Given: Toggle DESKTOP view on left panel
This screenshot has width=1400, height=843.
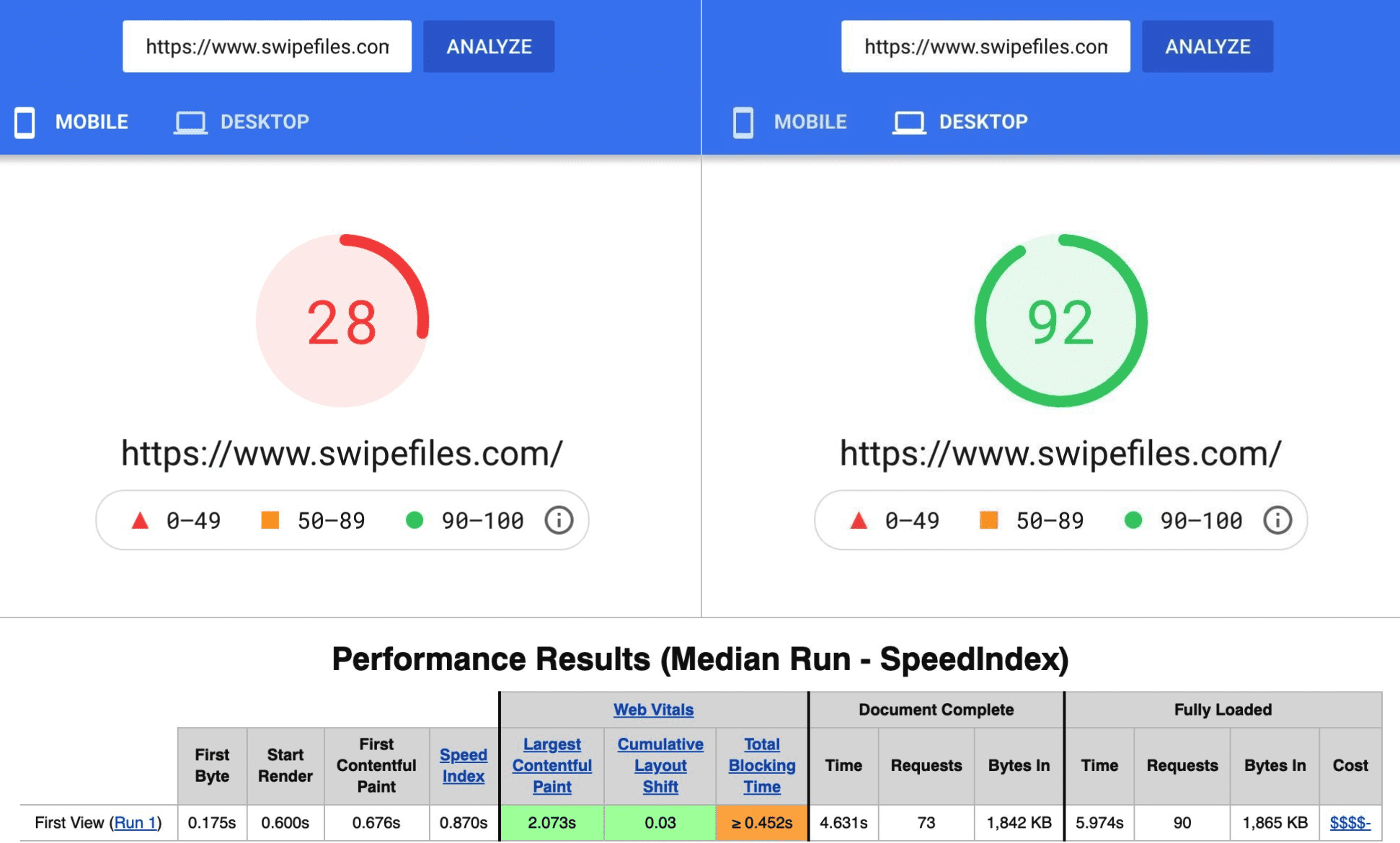Looking at the screenshot, I should click(x=244, y=122).
